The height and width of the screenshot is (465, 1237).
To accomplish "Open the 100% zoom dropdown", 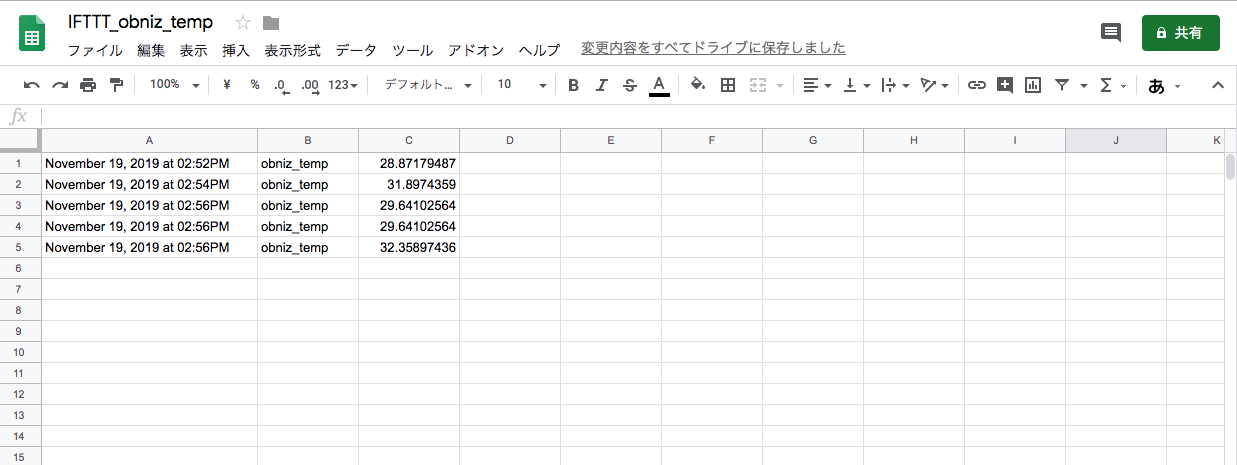I will [x=174, y=85].
